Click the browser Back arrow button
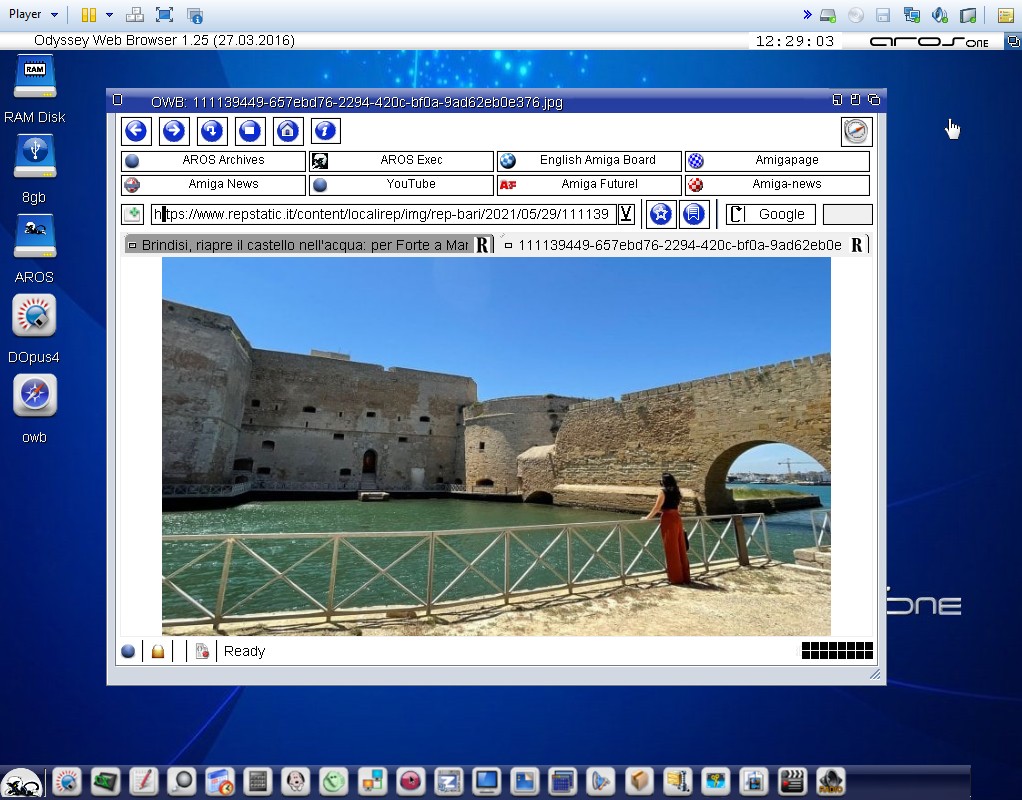The height and width of the screenshot is (800, 1022). click(136, 131)
